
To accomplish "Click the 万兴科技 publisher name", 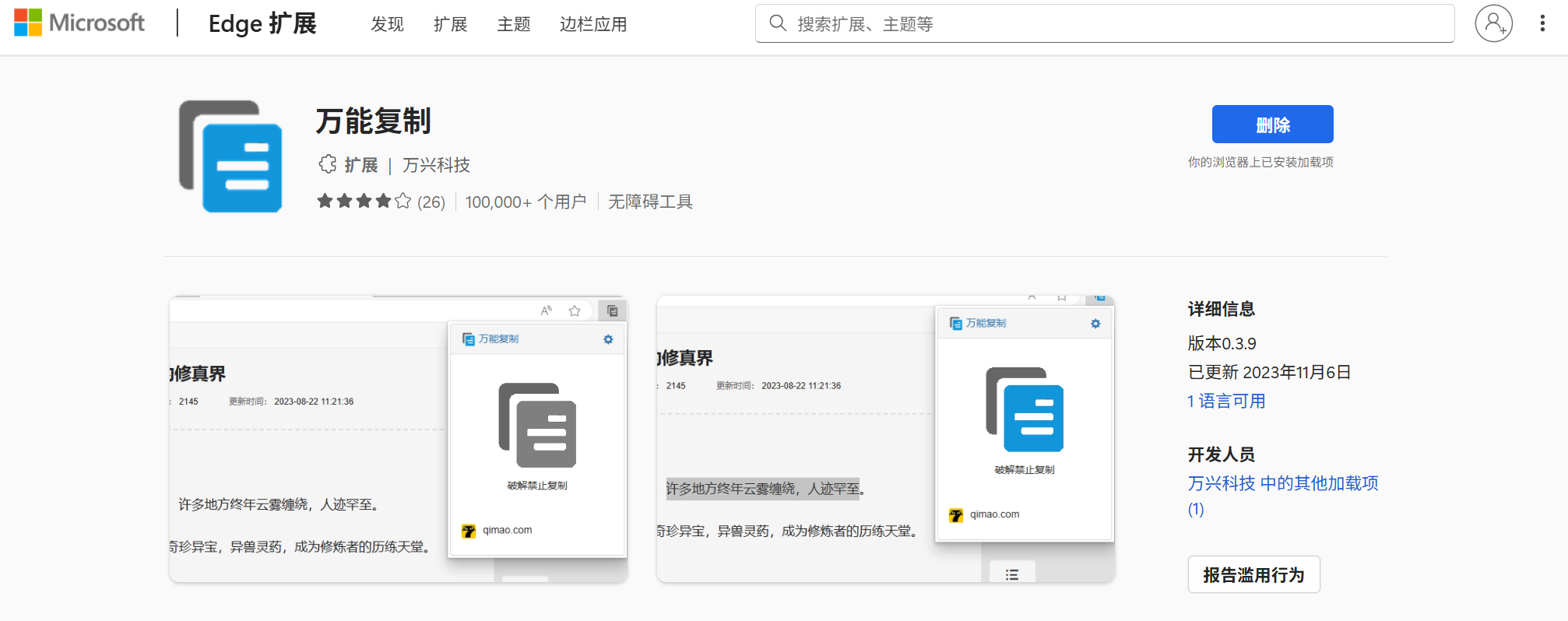I will (436, 165).
